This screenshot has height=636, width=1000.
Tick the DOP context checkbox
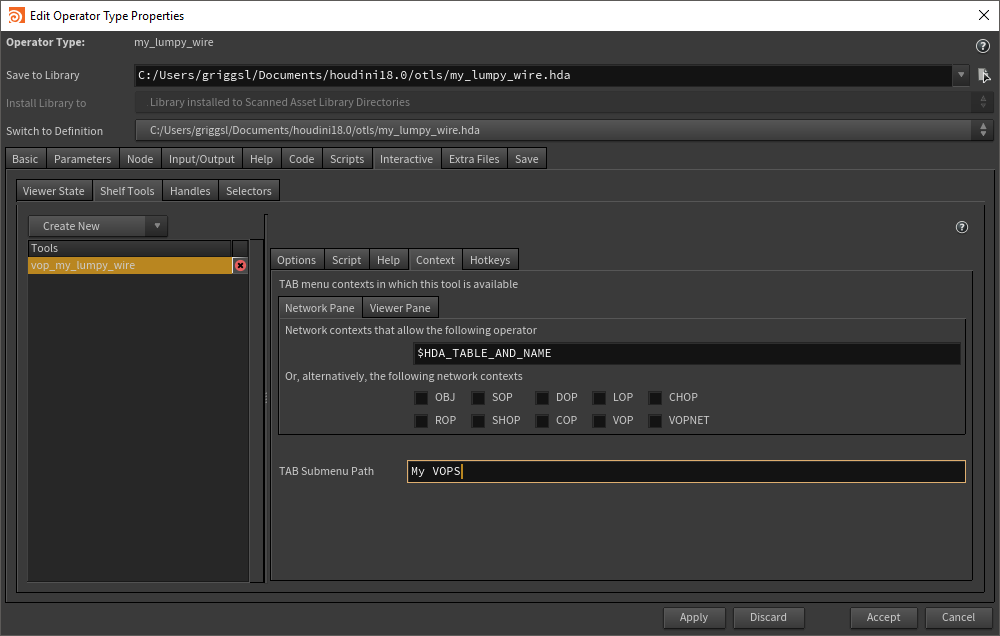pos(542,398)
